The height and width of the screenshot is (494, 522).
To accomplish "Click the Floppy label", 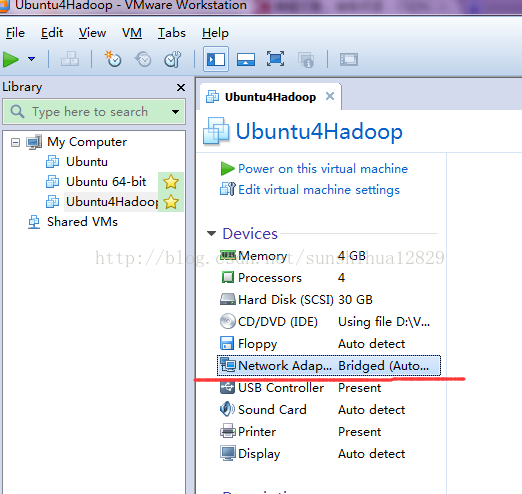I will tap(257, 344).
